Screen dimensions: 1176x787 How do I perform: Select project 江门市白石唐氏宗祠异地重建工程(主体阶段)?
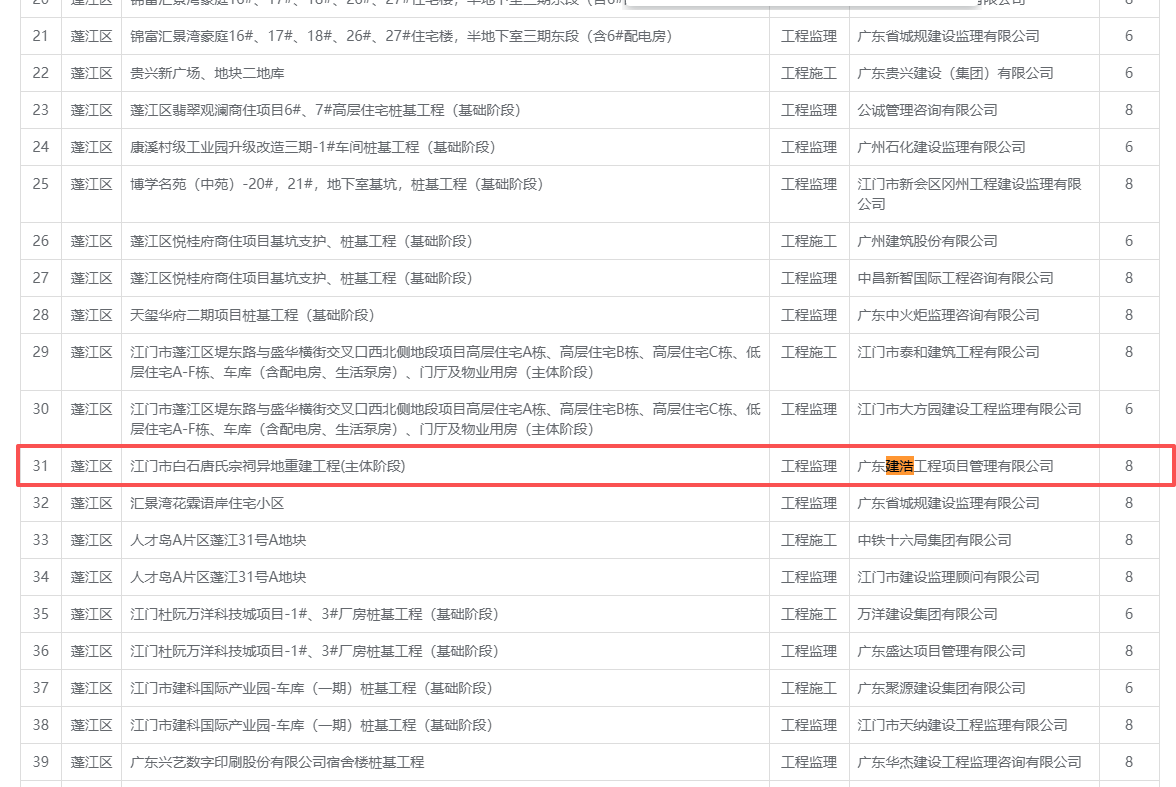pos(268,466)
